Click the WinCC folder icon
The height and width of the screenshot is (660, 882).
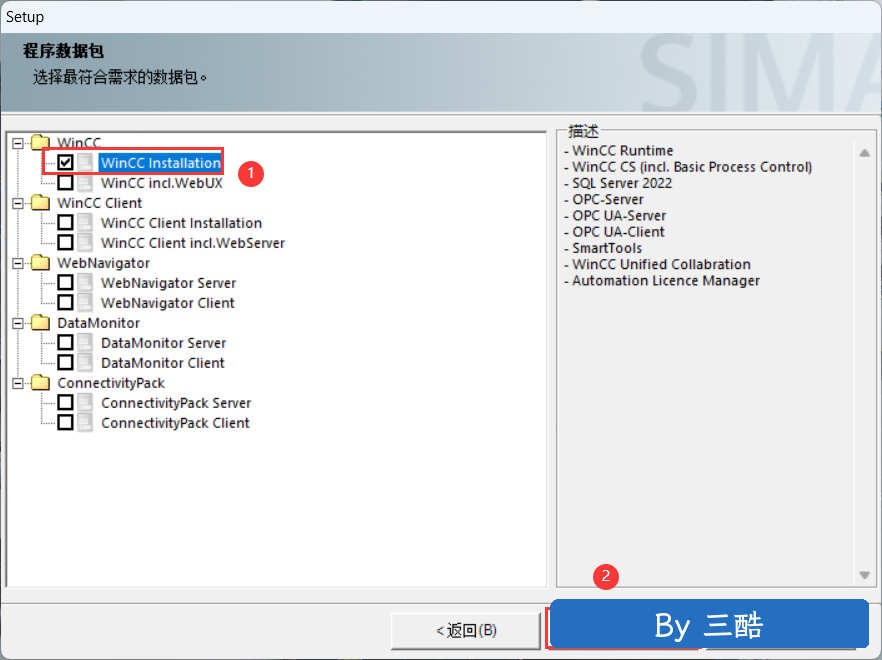click(40, 142)
